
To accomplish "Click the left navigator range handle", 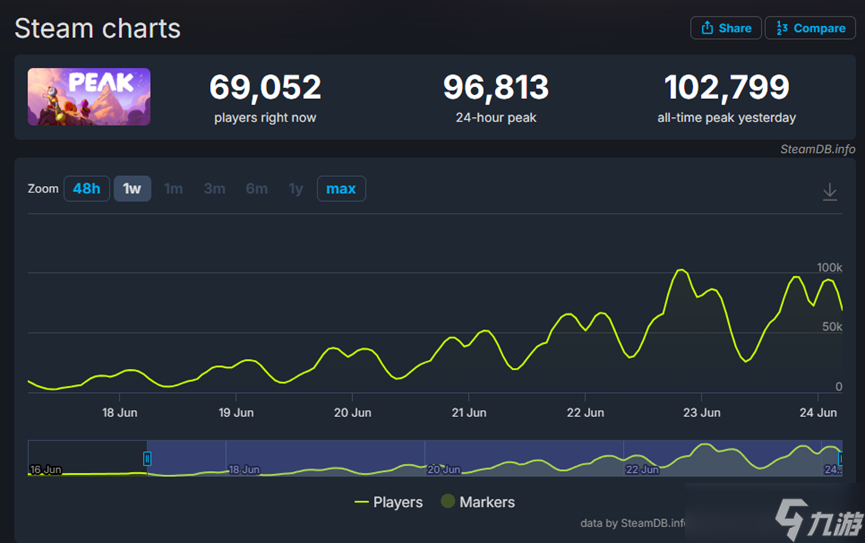I will [x=147, y=458].
